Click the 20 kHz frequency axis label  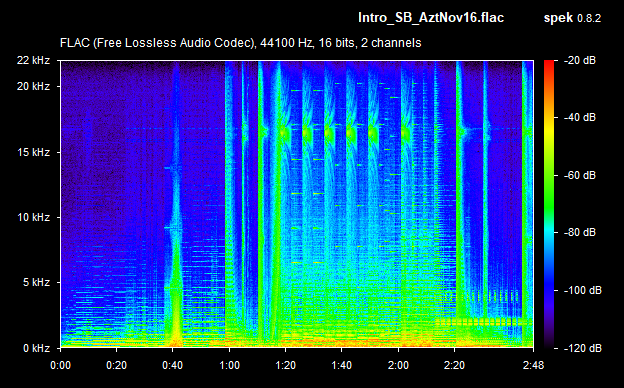33,86
